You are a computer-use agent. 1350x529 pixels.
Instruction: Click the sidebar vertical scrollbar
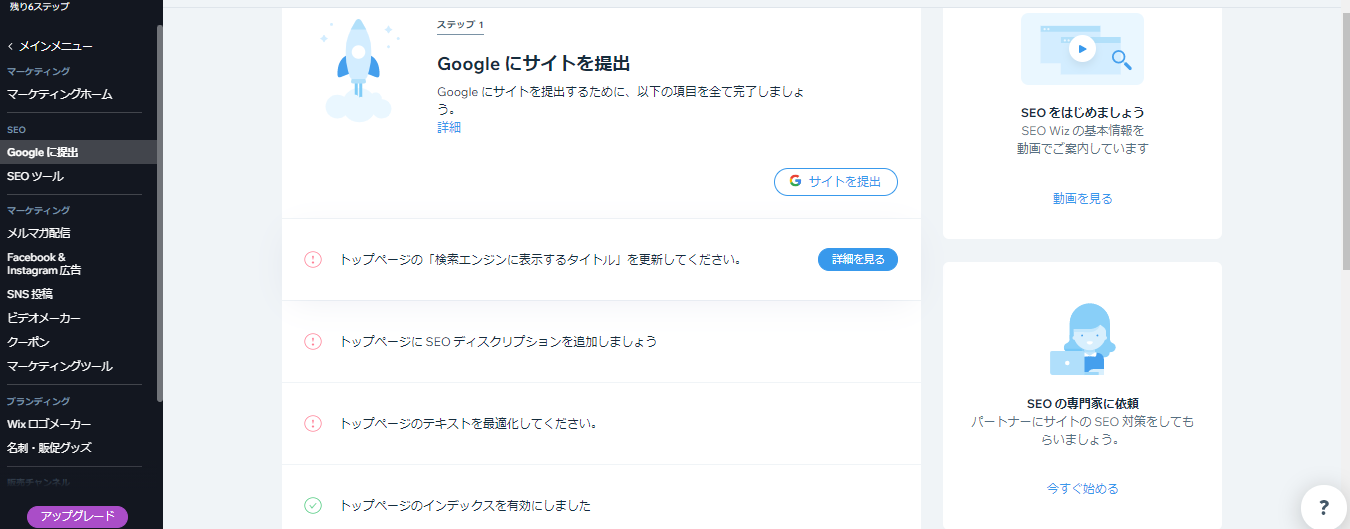[x=159, y=214]
